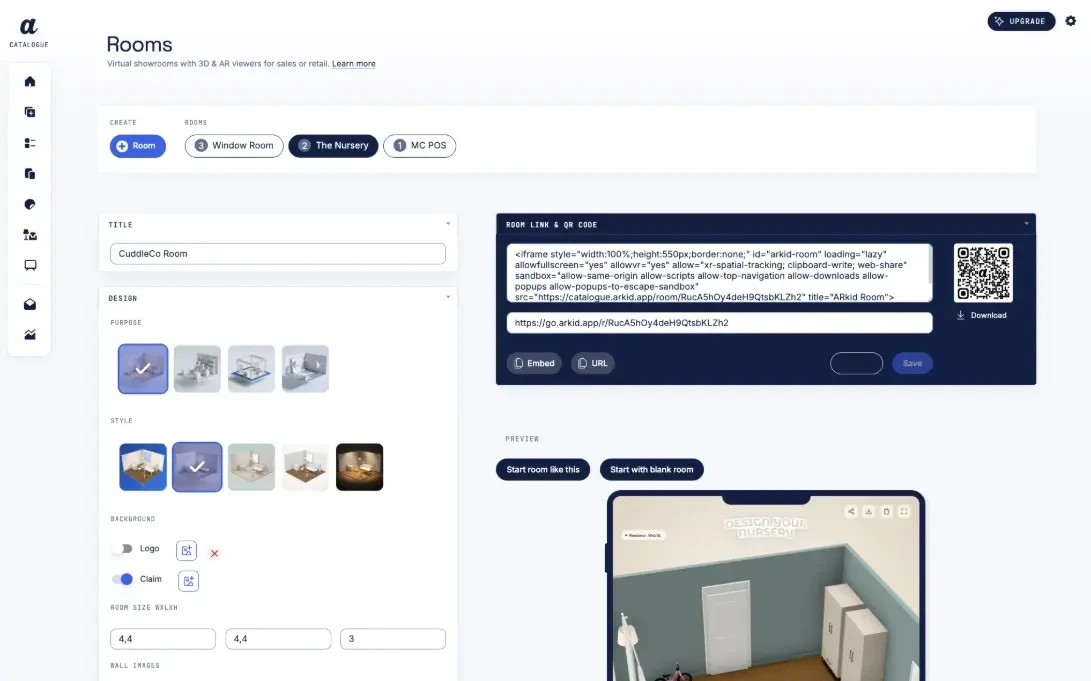This screenshot has height=681, width=1091.
Task: Click the Upgrade button
Action: 1021,21
